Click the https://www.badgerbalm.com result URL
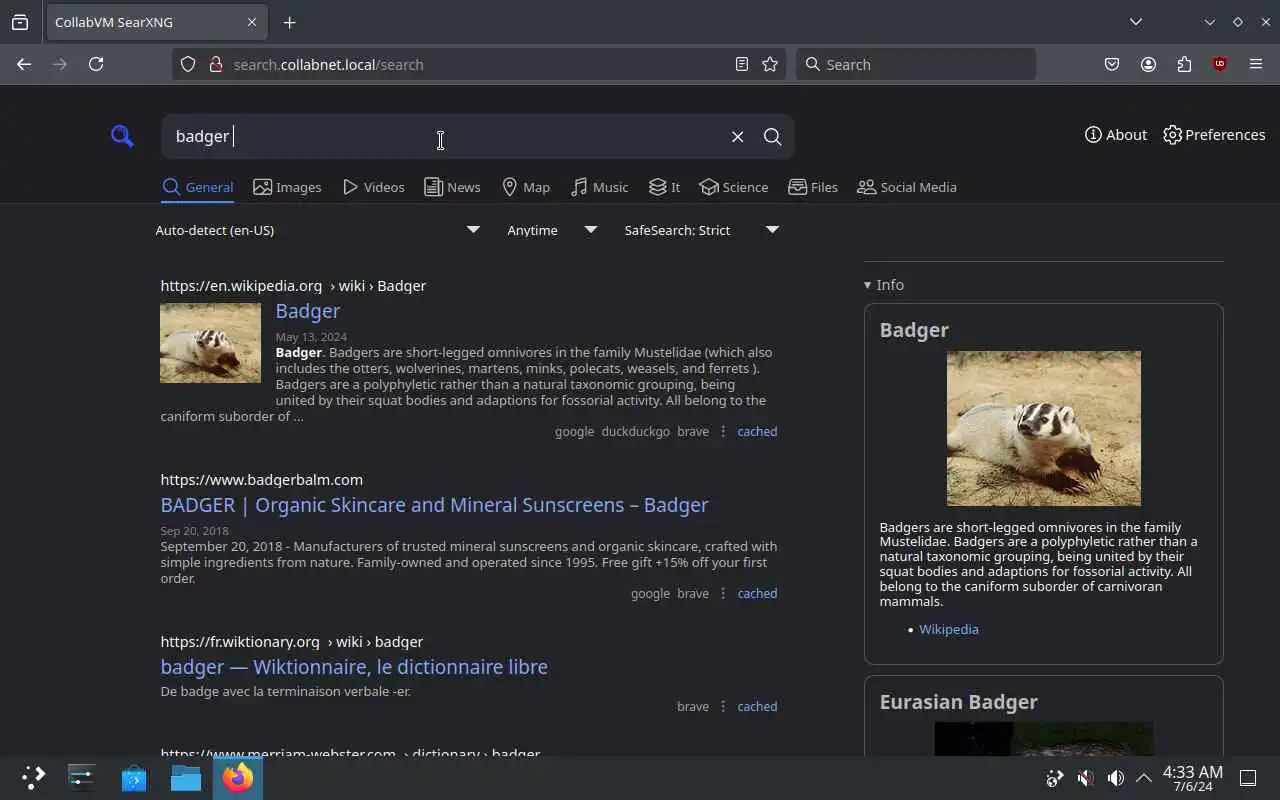The width and height of the screenshot is (1280, 800). pos(262,480)
